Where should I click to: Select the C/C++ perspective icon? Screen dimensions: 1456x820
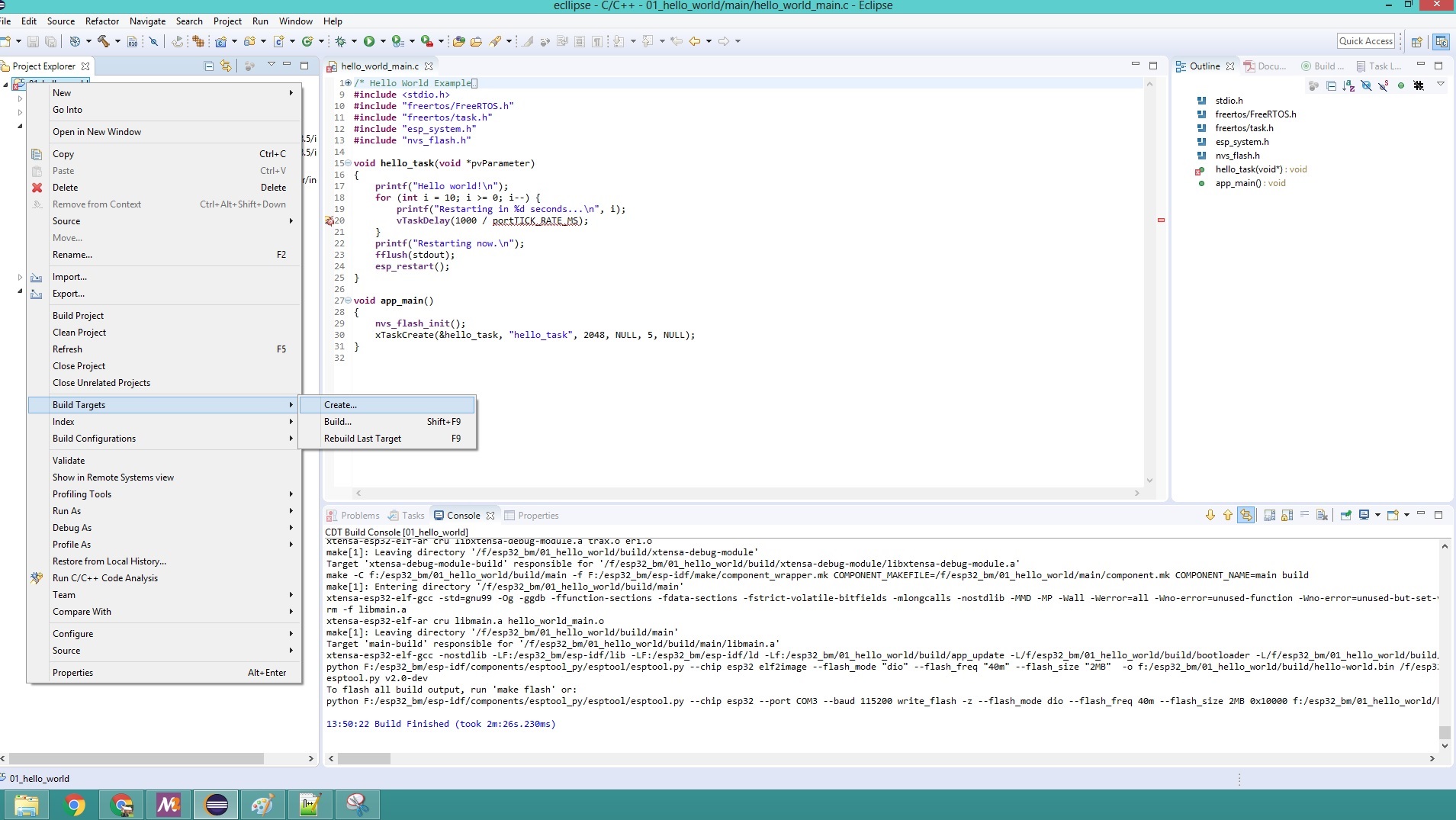point(1441,41)
